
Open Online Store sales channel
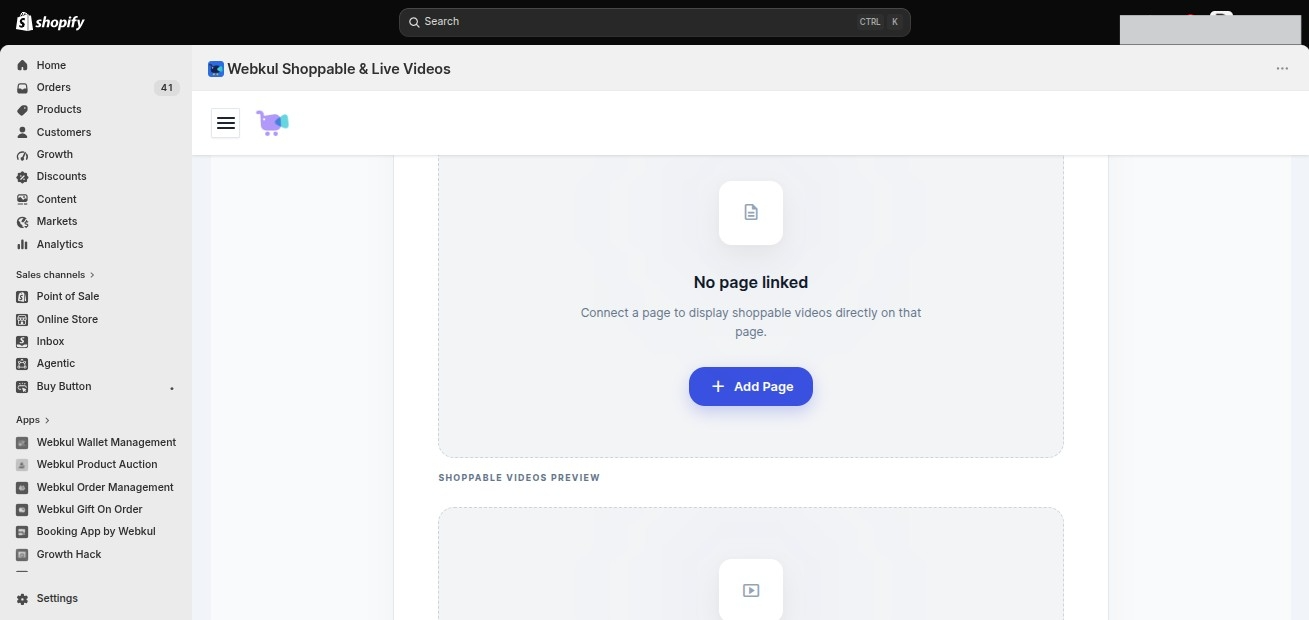click(67, 319)
